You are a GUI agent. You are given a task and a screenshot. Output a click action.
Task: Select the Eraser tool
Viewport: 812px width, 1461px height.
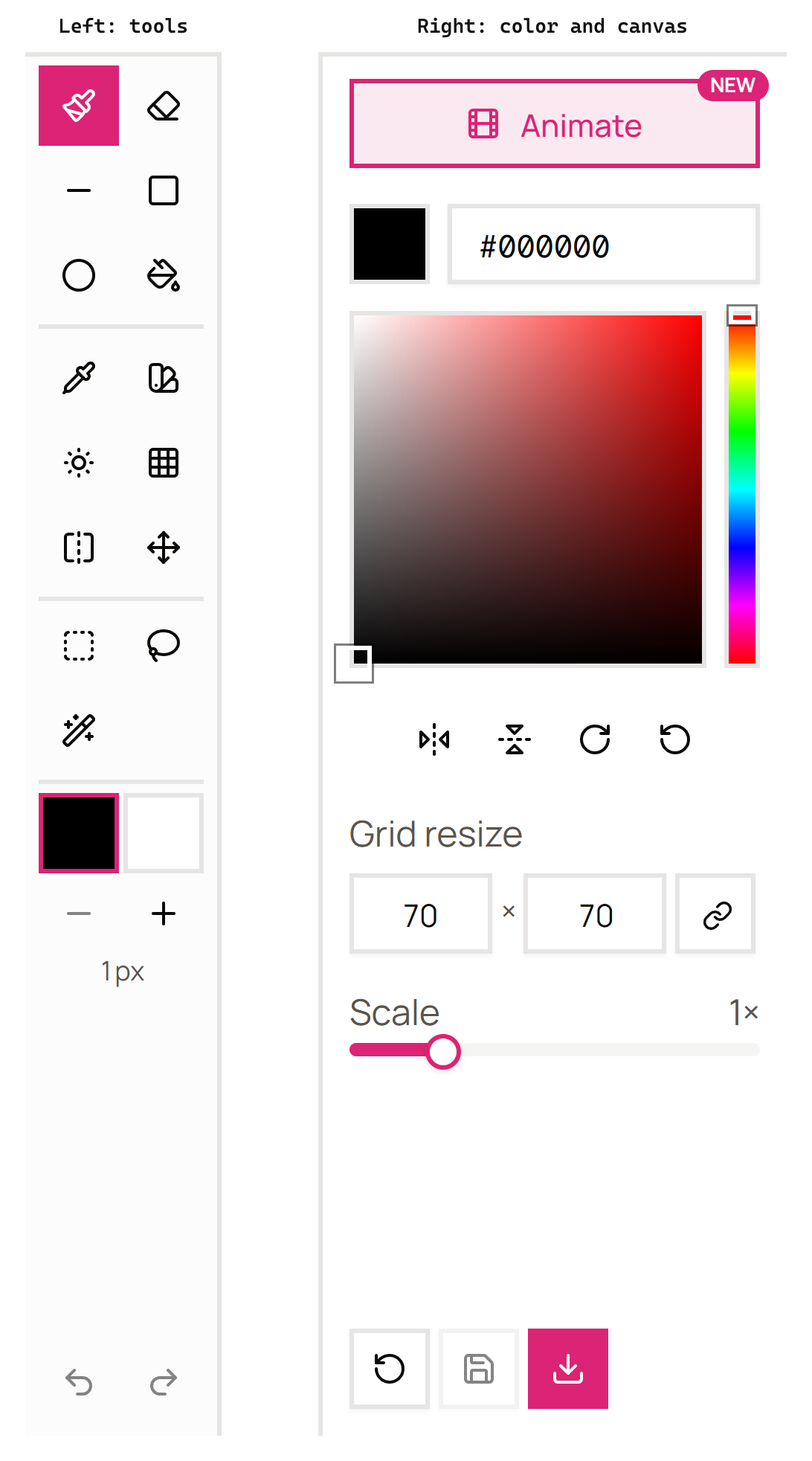pos(164,106)
